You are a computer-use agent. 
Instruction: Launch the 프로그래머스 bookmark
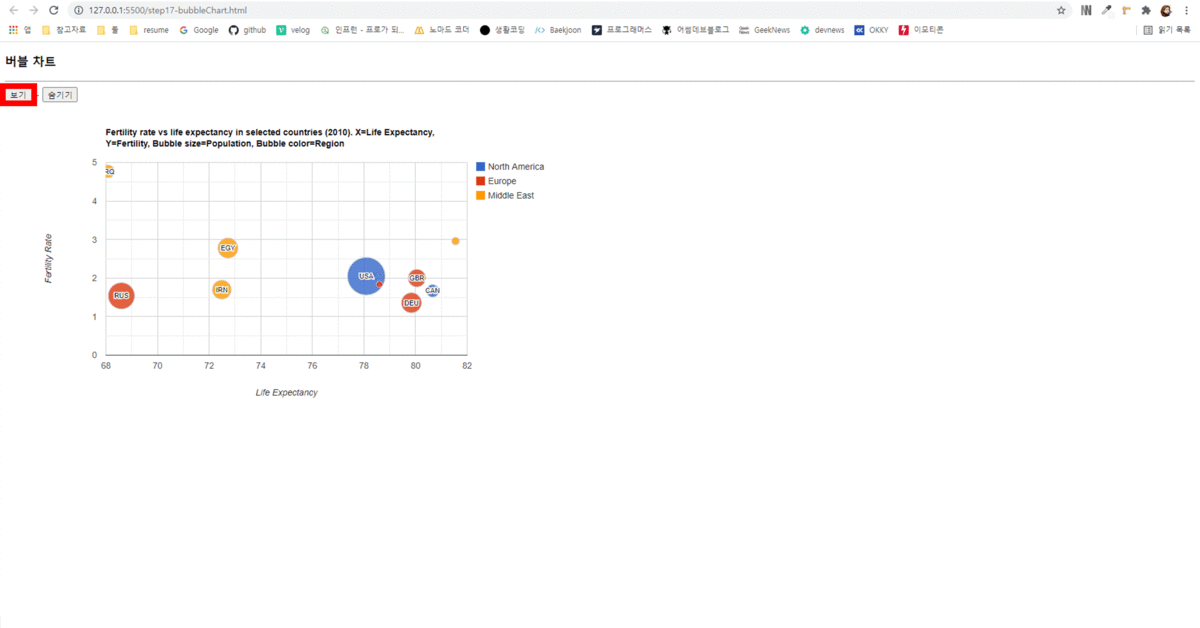point(620,30)
